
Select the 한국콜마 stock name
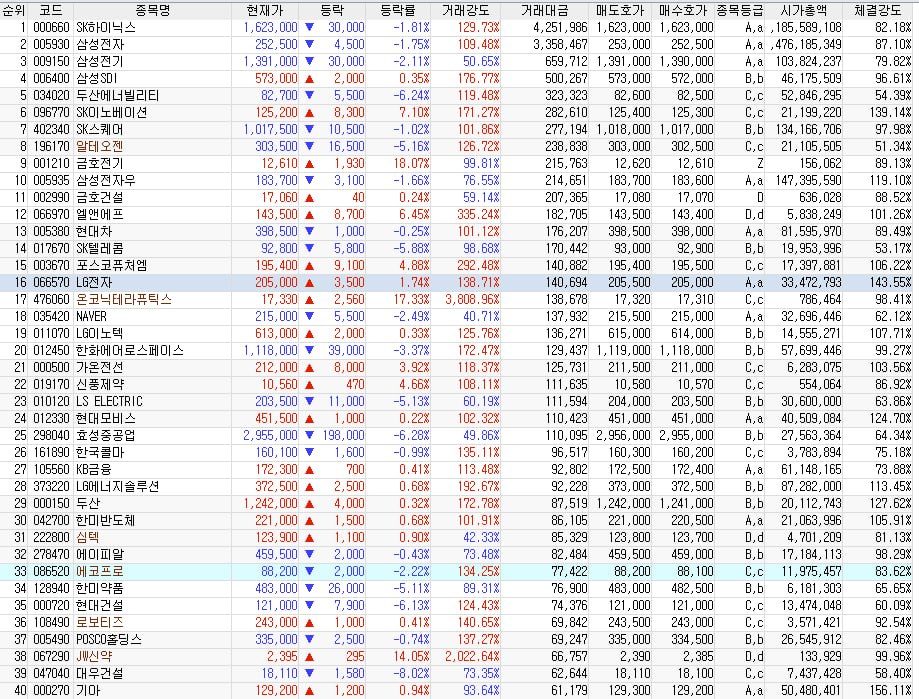point(100,452)
